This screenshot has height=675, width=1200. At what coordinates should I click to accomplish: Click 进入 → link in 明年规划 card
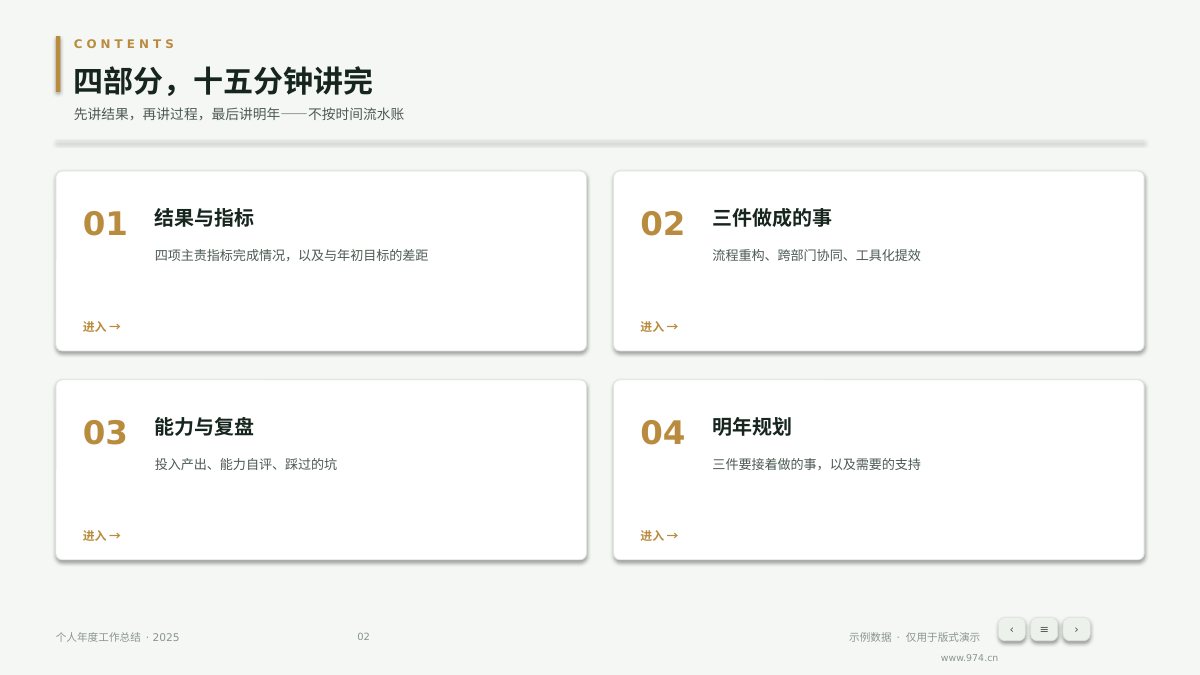coord(659,536)
